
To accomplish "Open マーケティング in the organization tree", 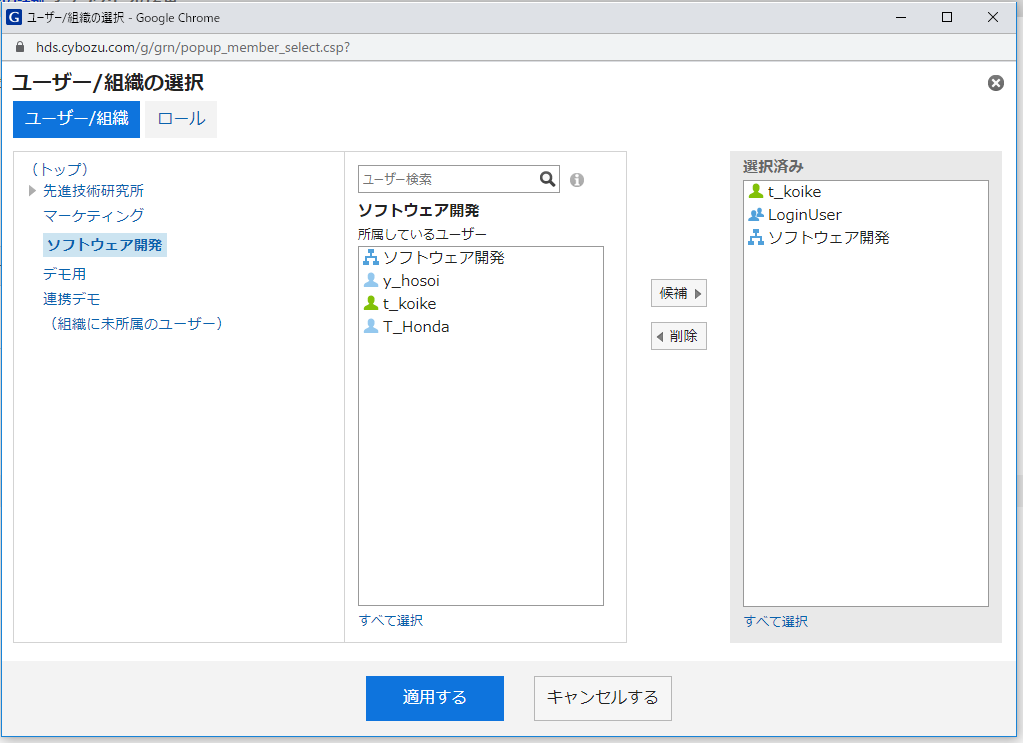I will point(93,215).
